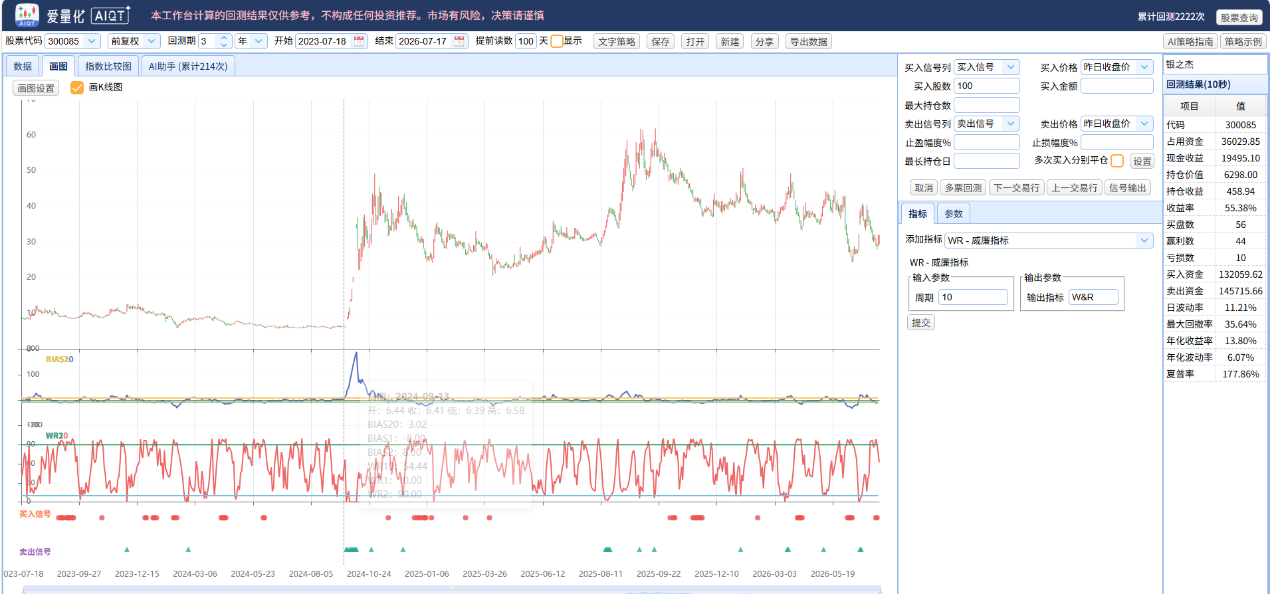Open the 前复权 adjustment dropdown
Screen dimensions: 1270x594
point(134,41)
